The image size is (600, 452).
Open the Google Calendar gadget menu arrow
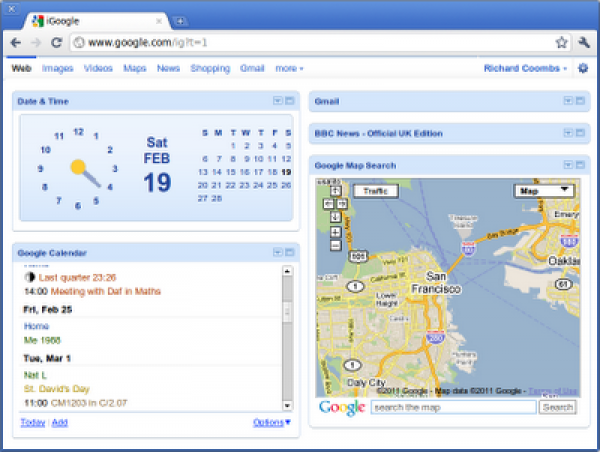click(x=278, y=252)
